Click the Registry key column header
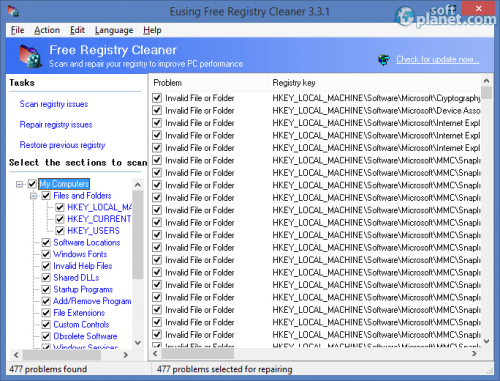 [x=375, y=83]
